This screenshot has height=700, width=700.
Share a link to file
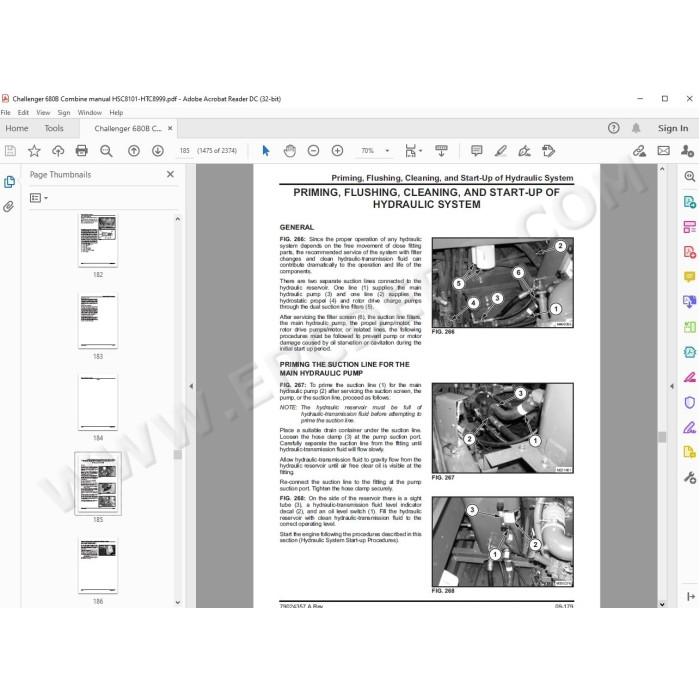[x=639, y=151]
